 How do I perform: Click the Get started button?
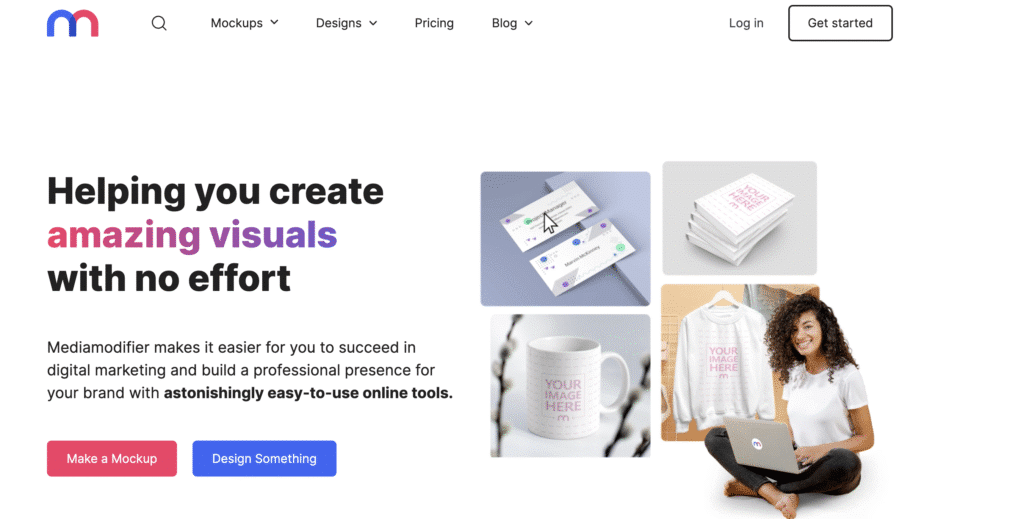(840, 23)
